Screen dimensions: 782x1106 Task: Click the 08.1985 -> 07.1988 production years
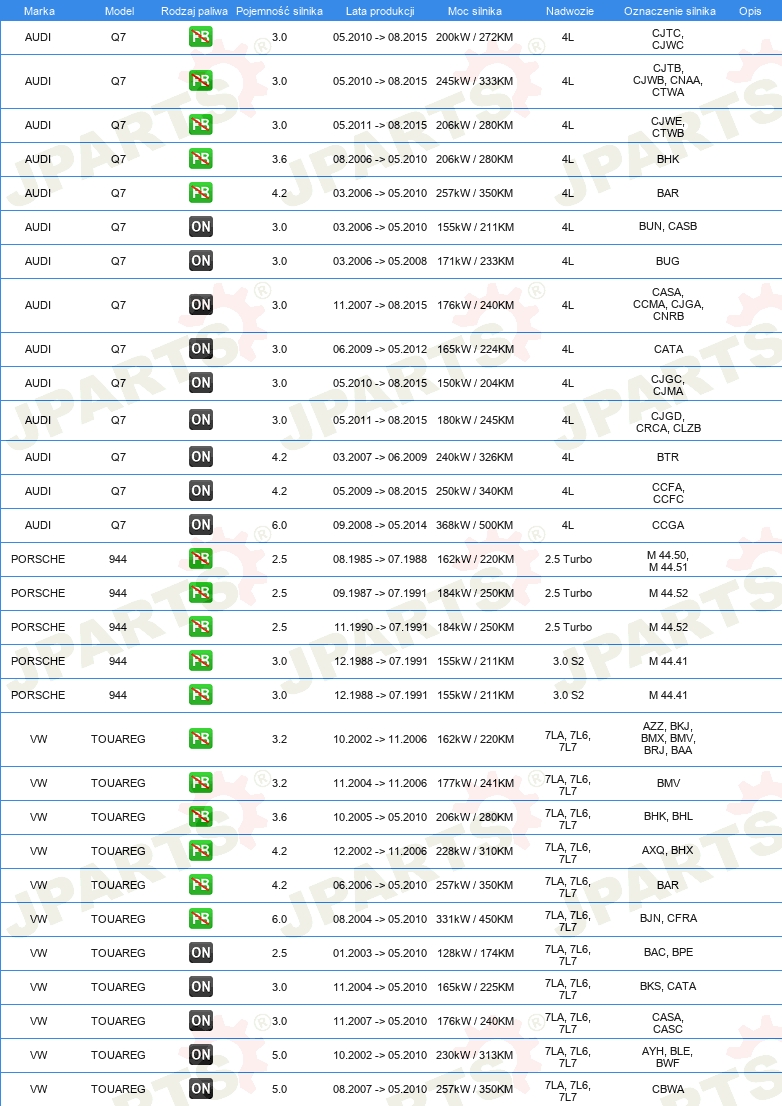(x=380, y=559)
